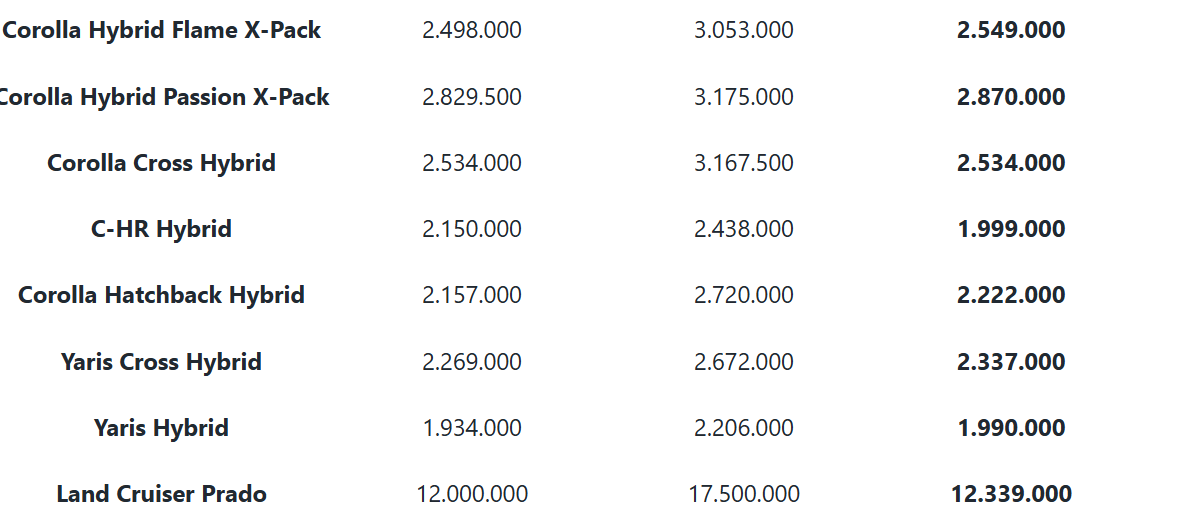Click the Yaris Cross Hybrid label

(162, 362)
